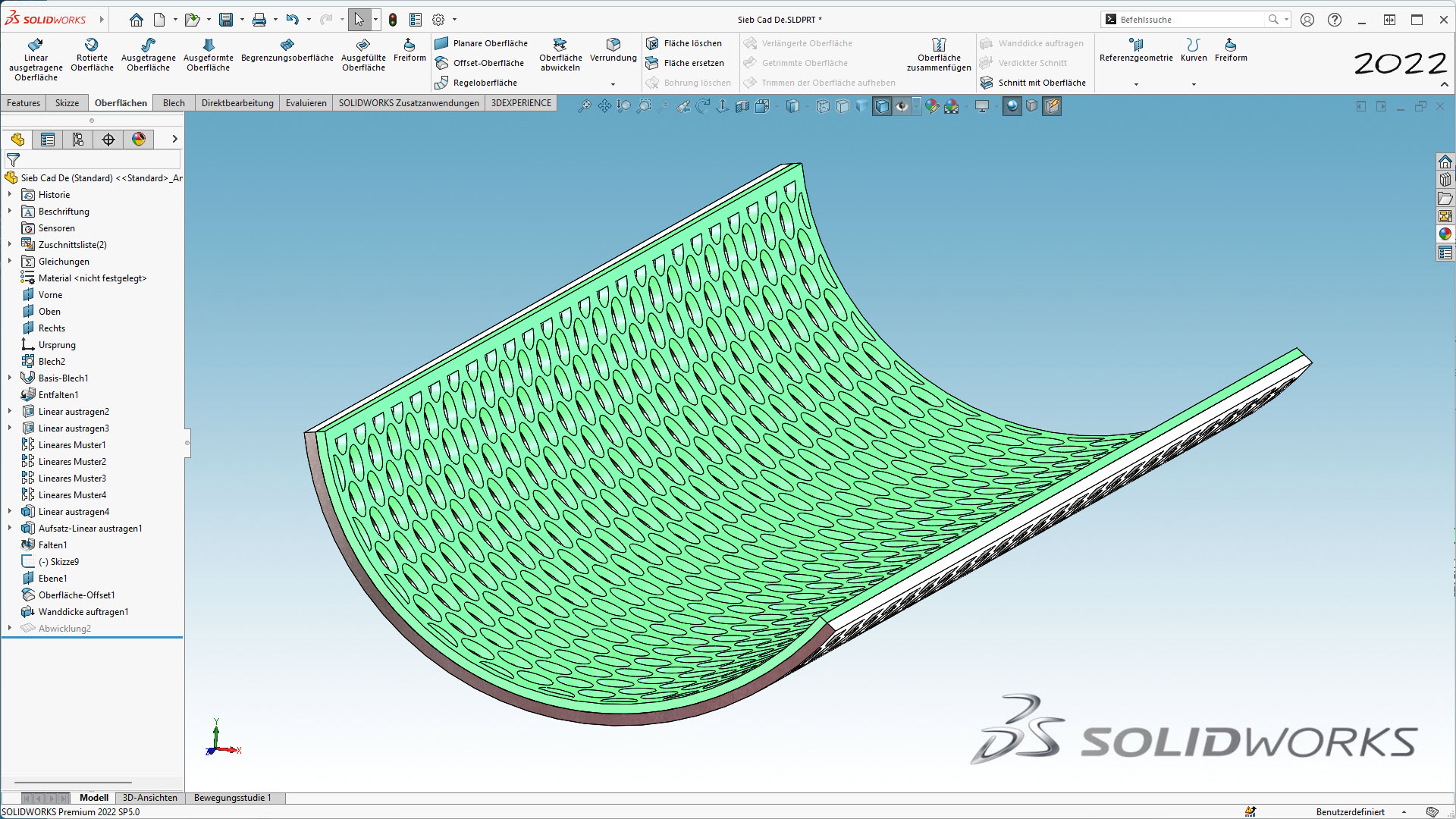Open Kurven tool

(x=1194, y=51)
